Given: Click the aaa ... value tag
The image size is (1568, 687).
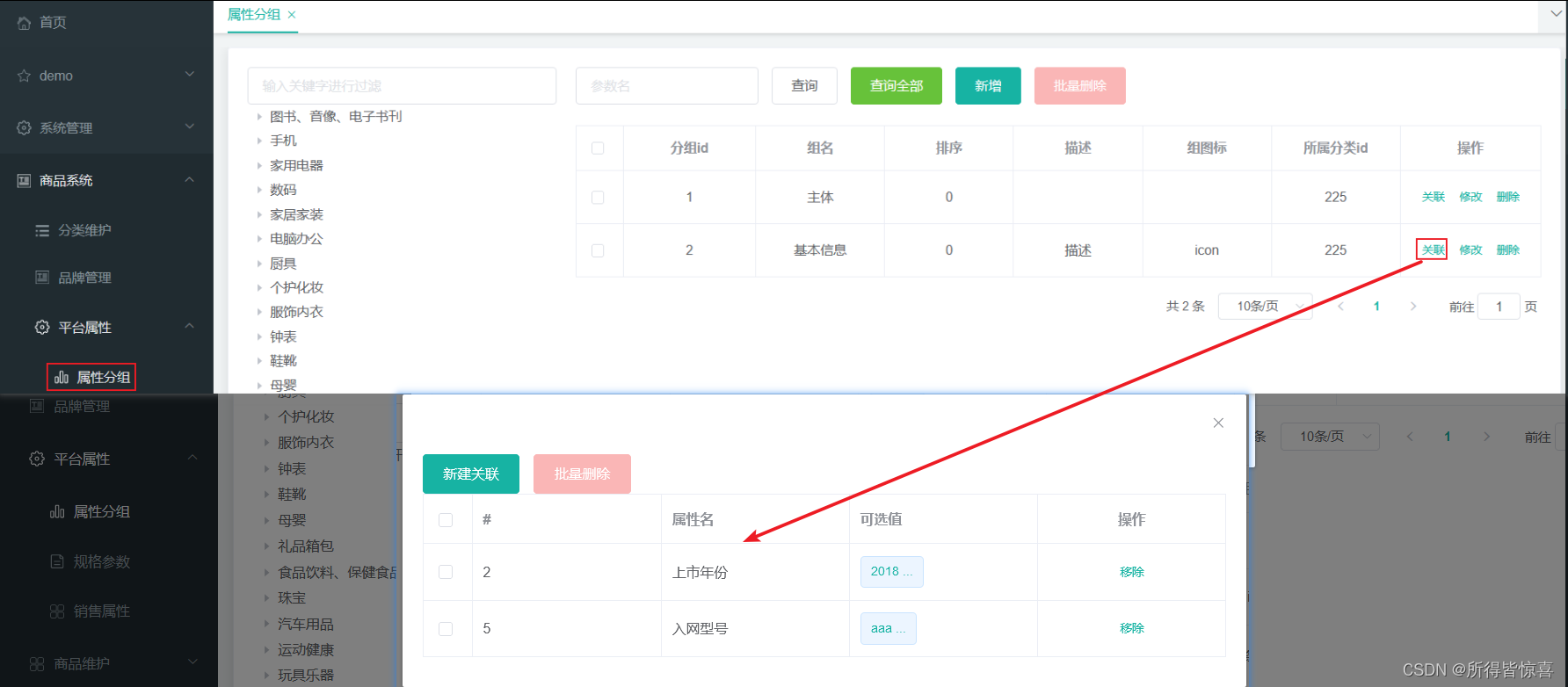Looking at the screenshot, I should tap(889, 629).
